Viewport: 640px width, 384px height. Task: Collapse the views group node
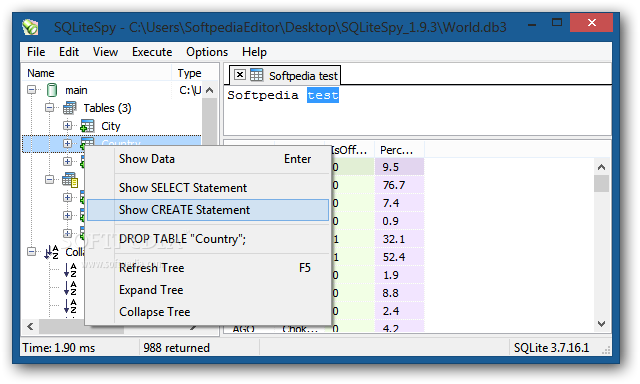pos(49,180)
